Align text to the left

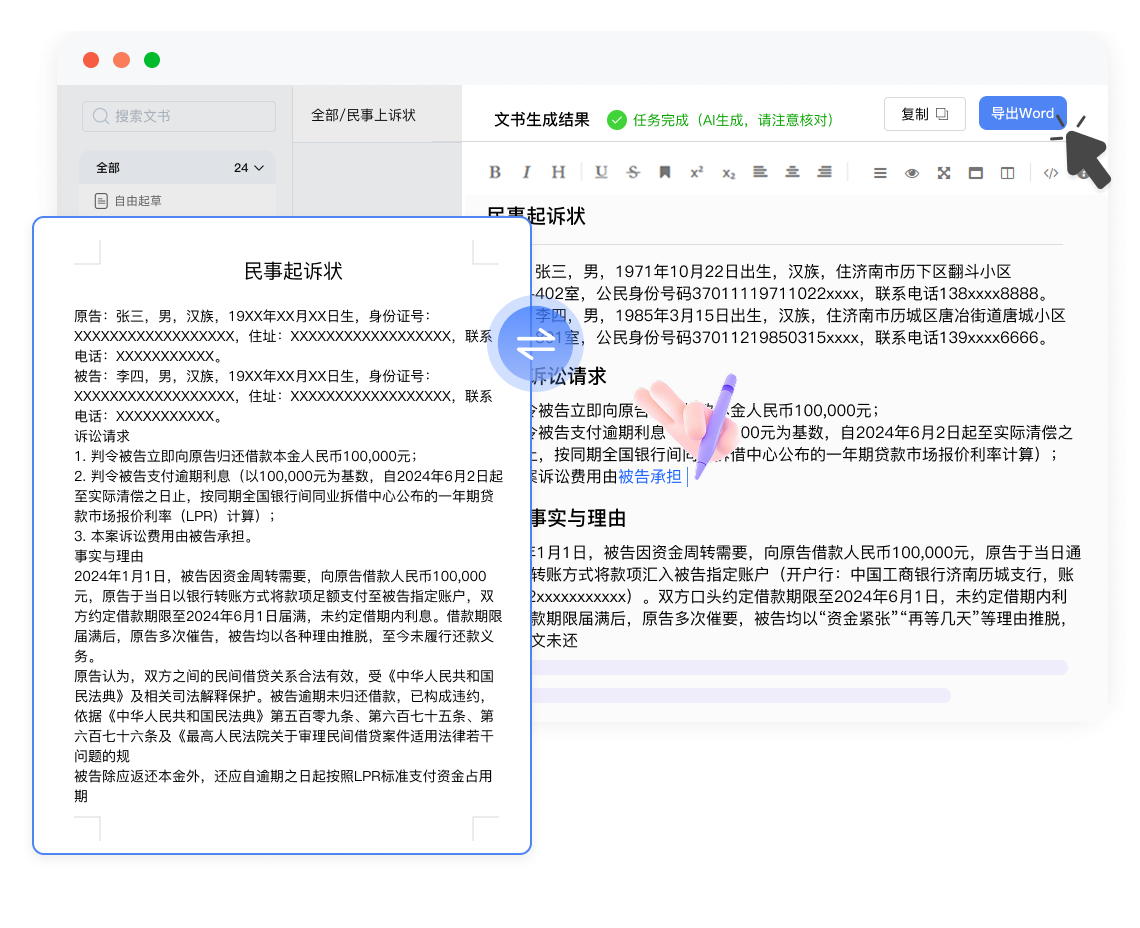760,172
